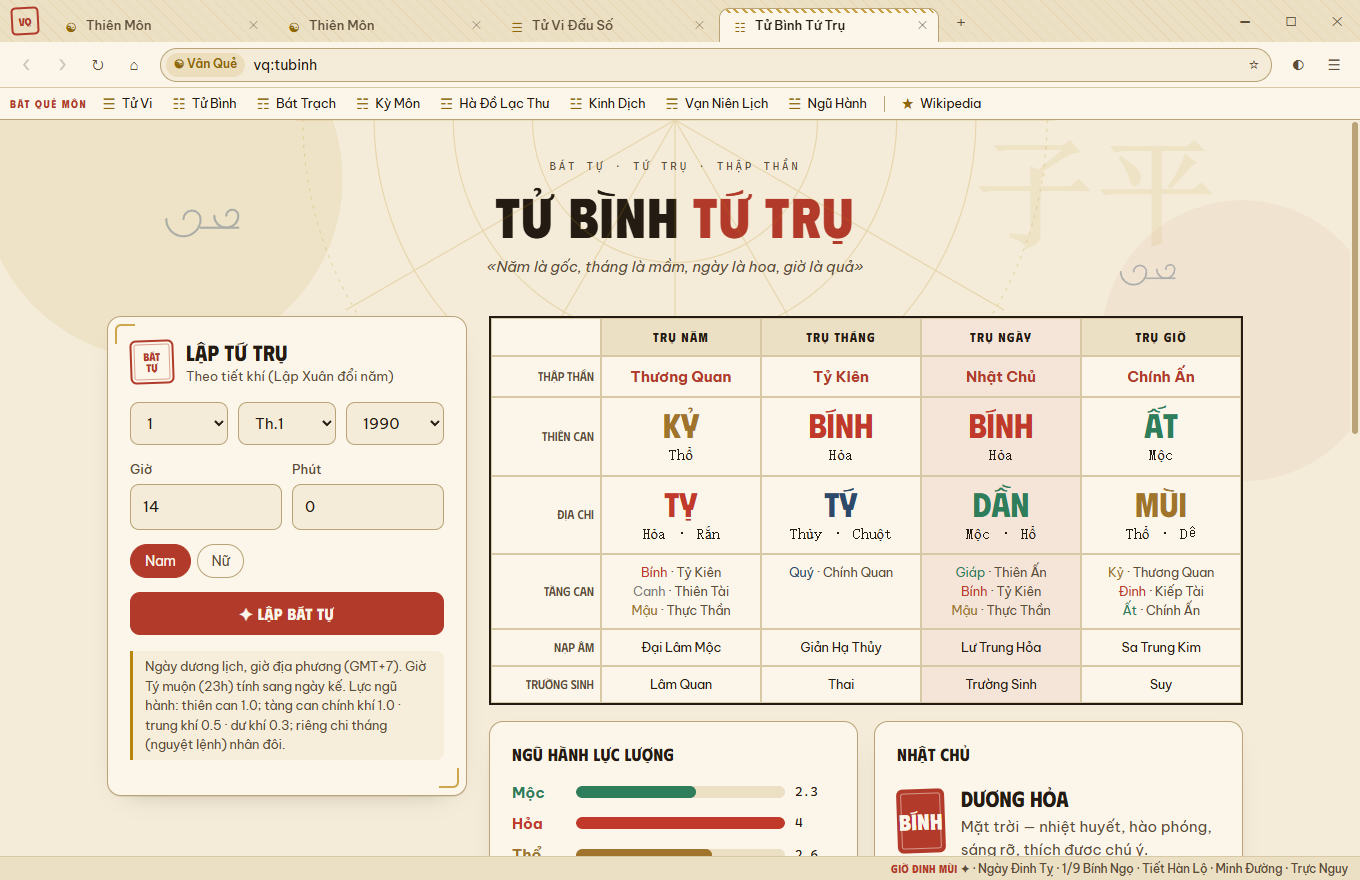Click the Bính seal icon in Nhật Chủ
This screenshot has width=1360, height=880.
[x=921, y=822]
